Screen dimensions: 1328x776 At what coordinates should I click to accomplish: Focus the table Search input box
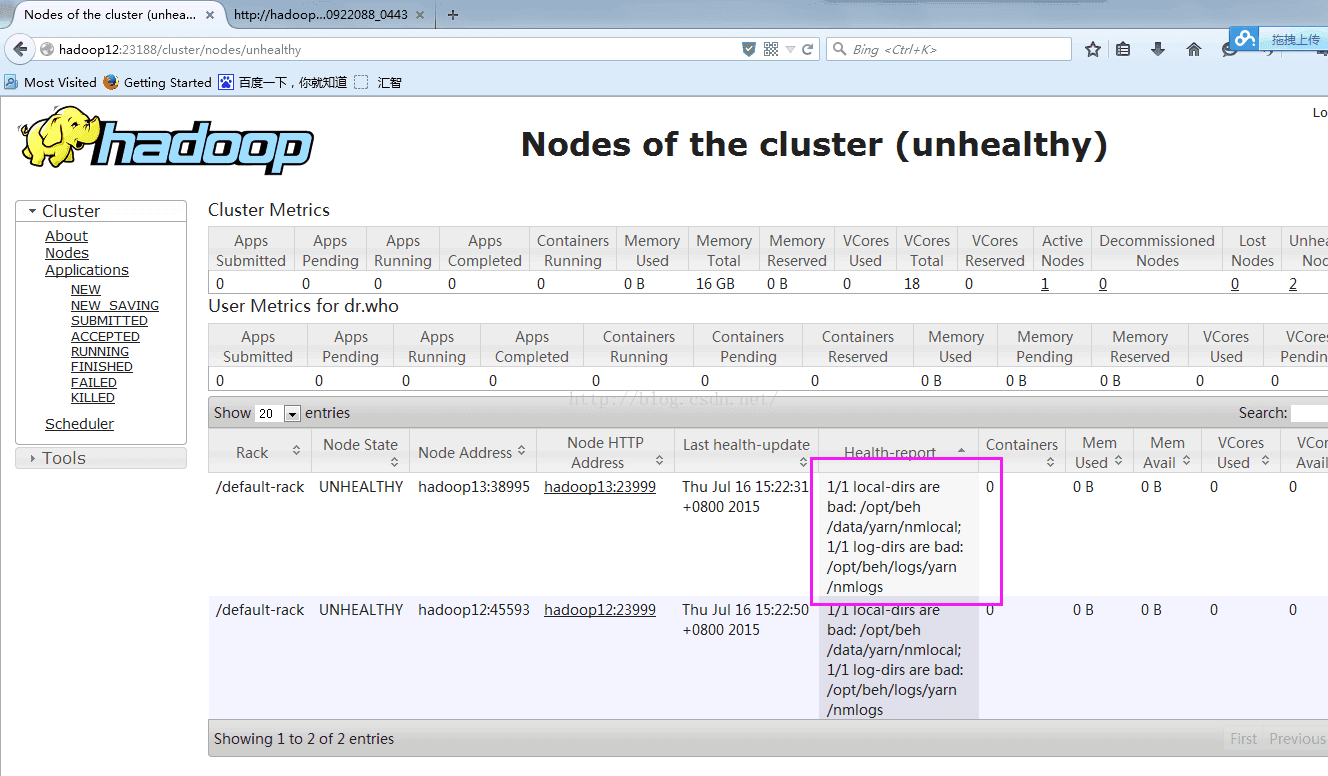(1309, 413)
